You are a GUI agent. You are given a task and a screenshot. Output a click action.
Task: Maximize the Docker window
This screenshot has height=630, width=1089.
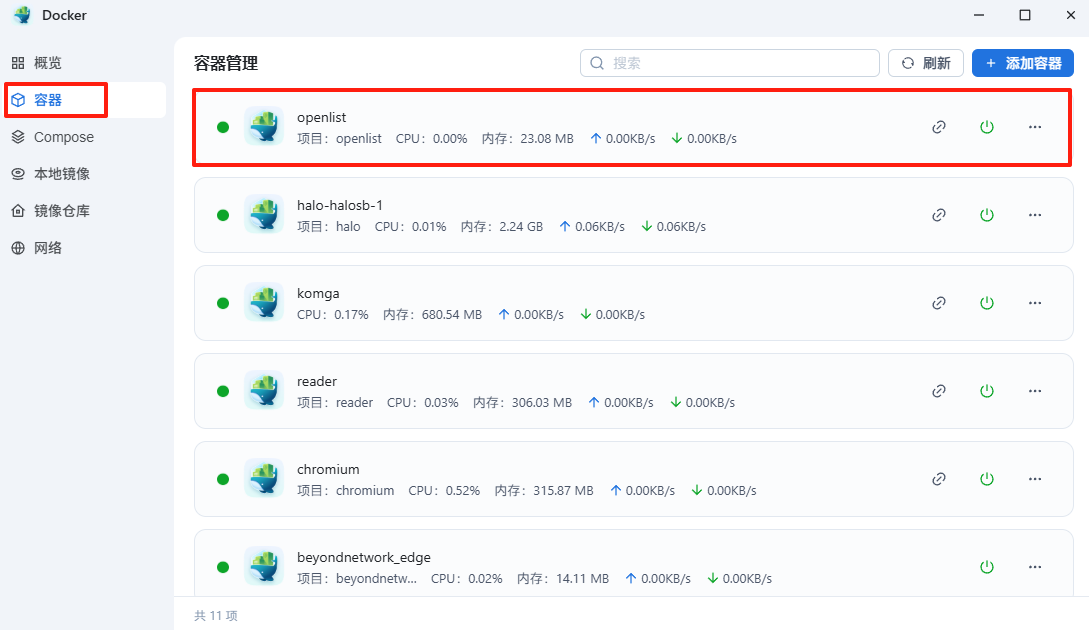coord(1024,15)
